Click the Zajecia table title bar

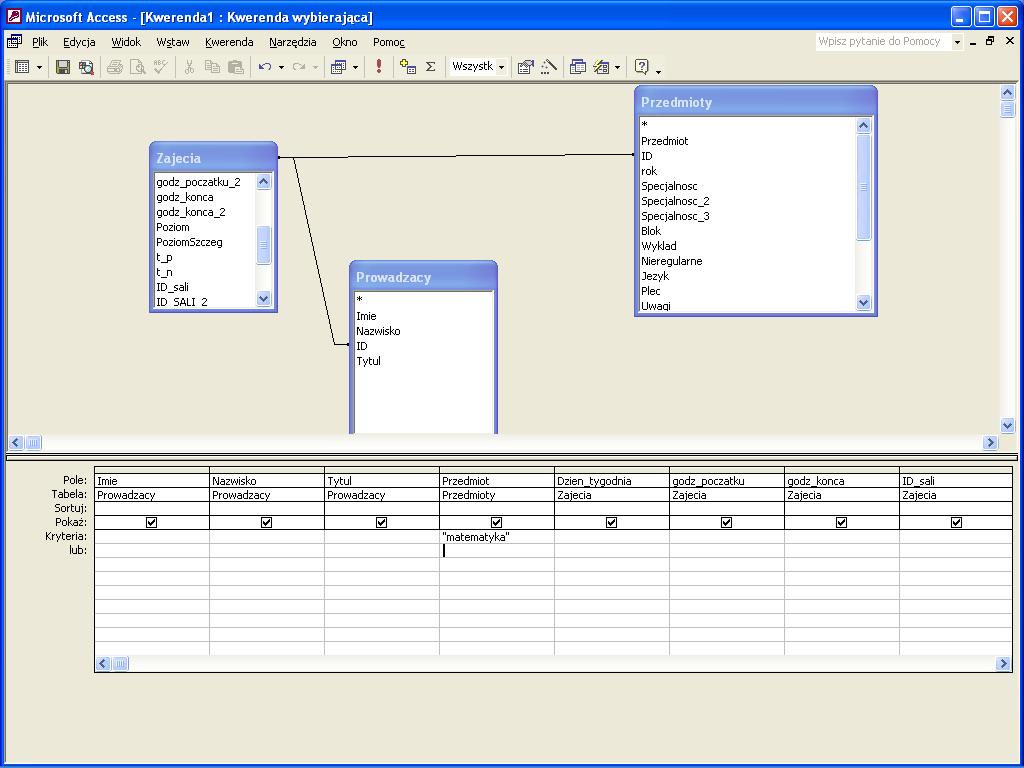[214, 157]
